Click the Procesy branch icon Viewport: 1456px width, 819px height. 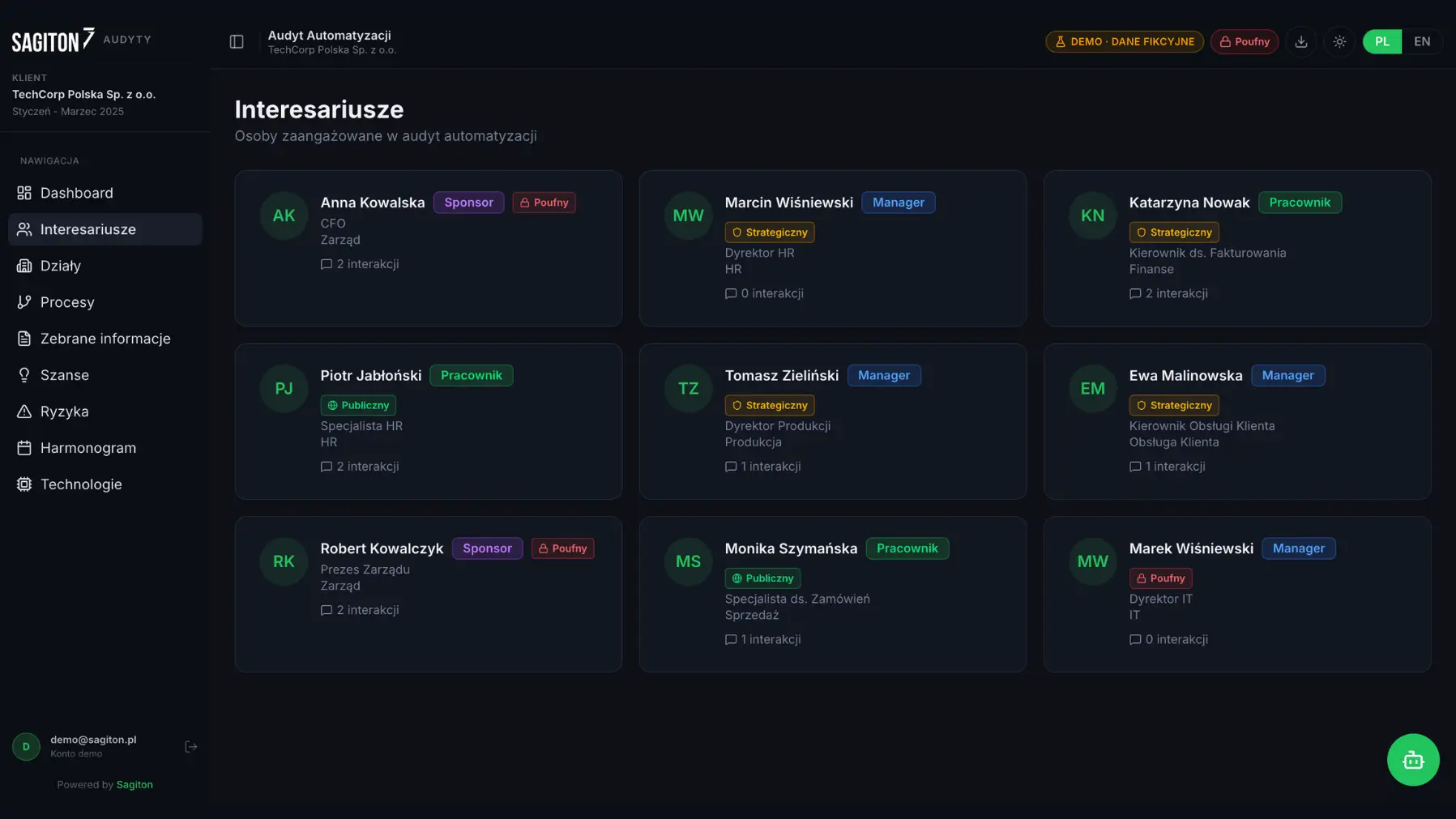(24, 302)
